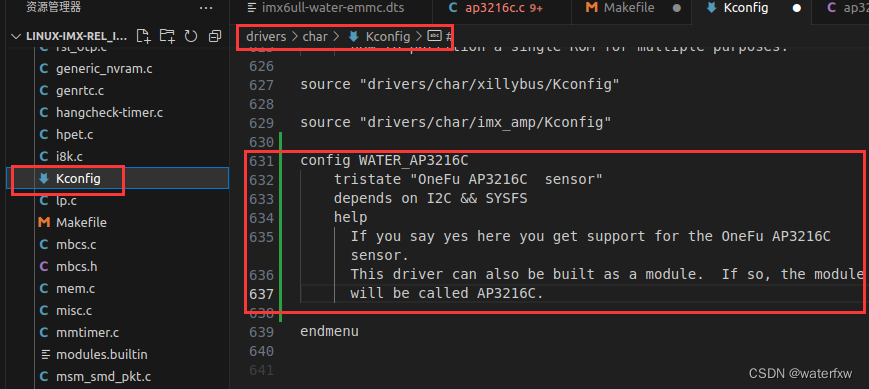Switch to the Makefile editor tab
Viewport: 869px width, 389px height.
628,8
